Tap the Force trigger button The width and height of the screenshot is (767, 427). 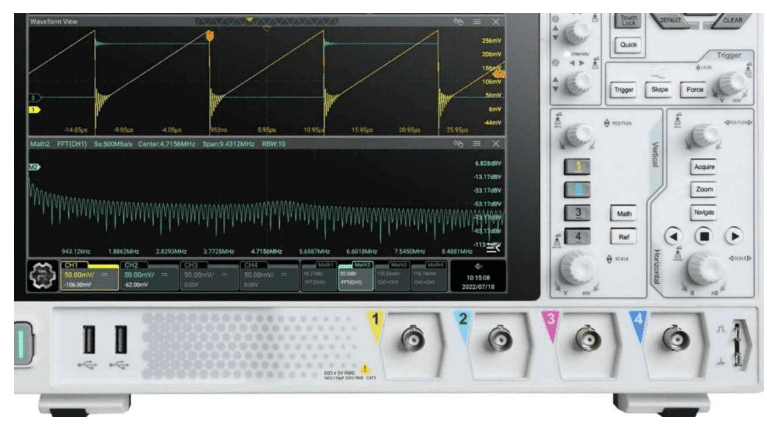tap(695, 90)
